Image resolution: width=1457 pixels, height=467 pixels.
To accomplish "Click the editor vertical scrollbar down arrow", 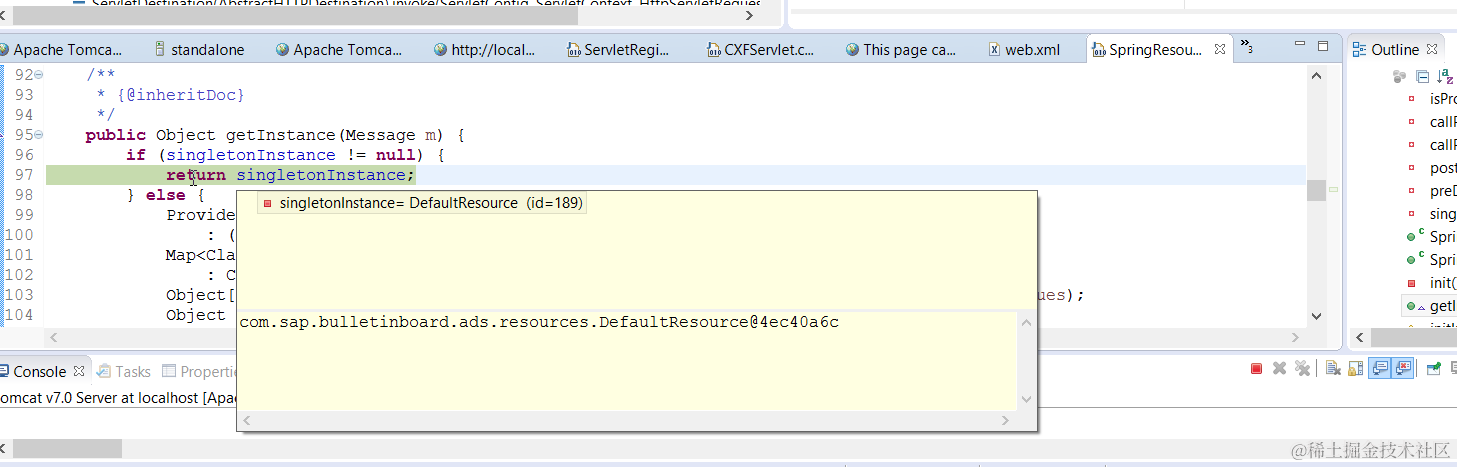I will [1316, 316].
